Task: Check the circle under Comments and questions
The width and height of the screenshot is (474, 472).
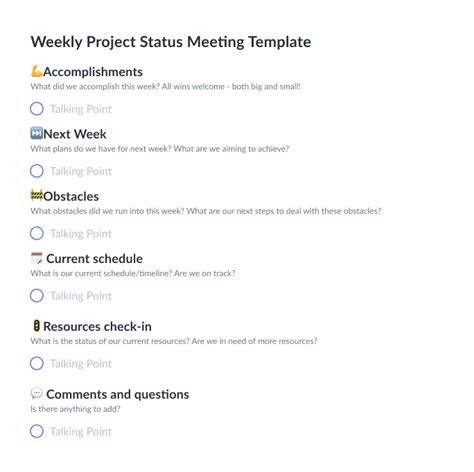Action: (x=37, y=431)
